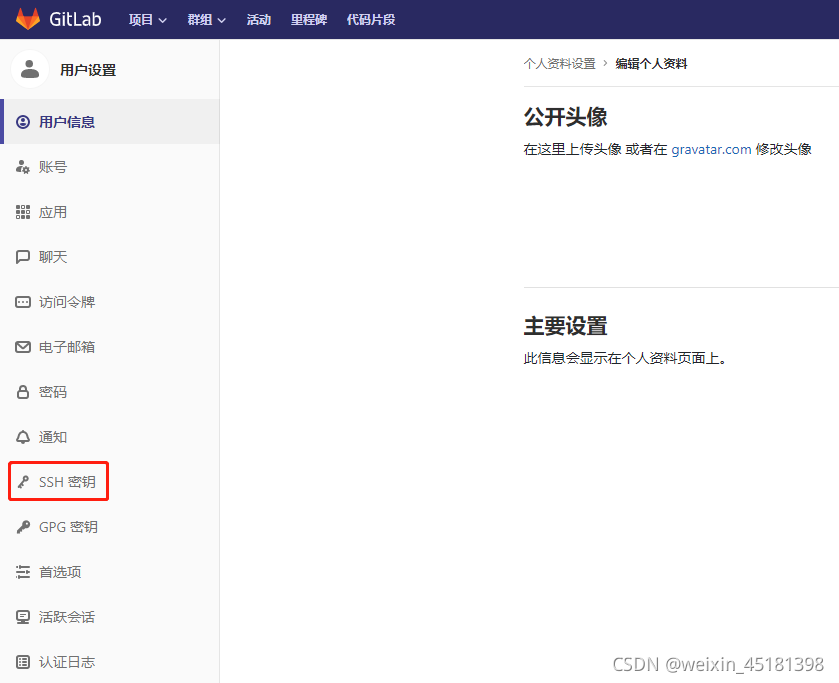
Task: Open 通知 settings
Action: 110,437
